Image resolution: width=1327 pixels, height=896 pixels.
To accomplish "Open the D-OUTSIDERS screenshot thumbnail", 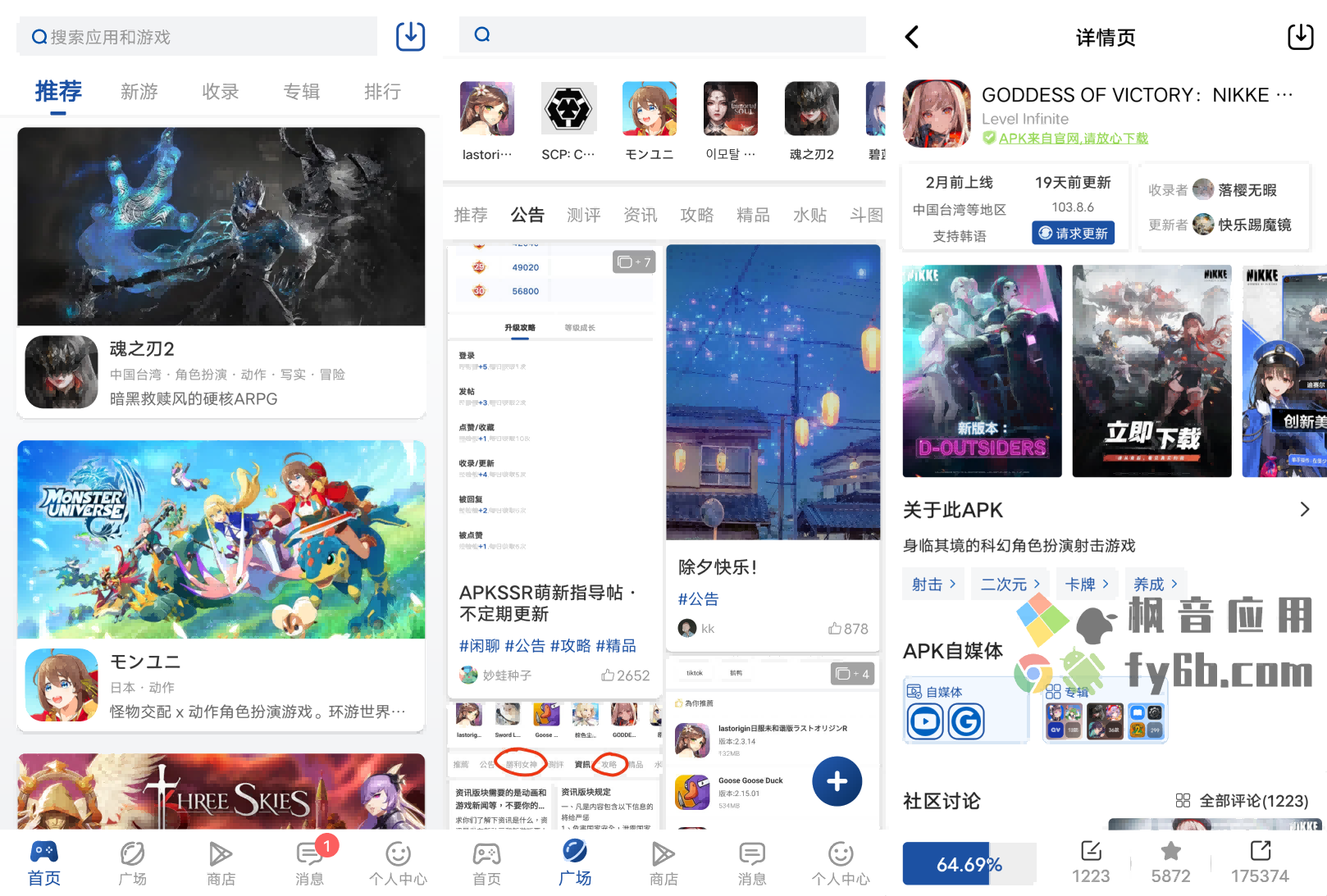I will tap(982, 371).
